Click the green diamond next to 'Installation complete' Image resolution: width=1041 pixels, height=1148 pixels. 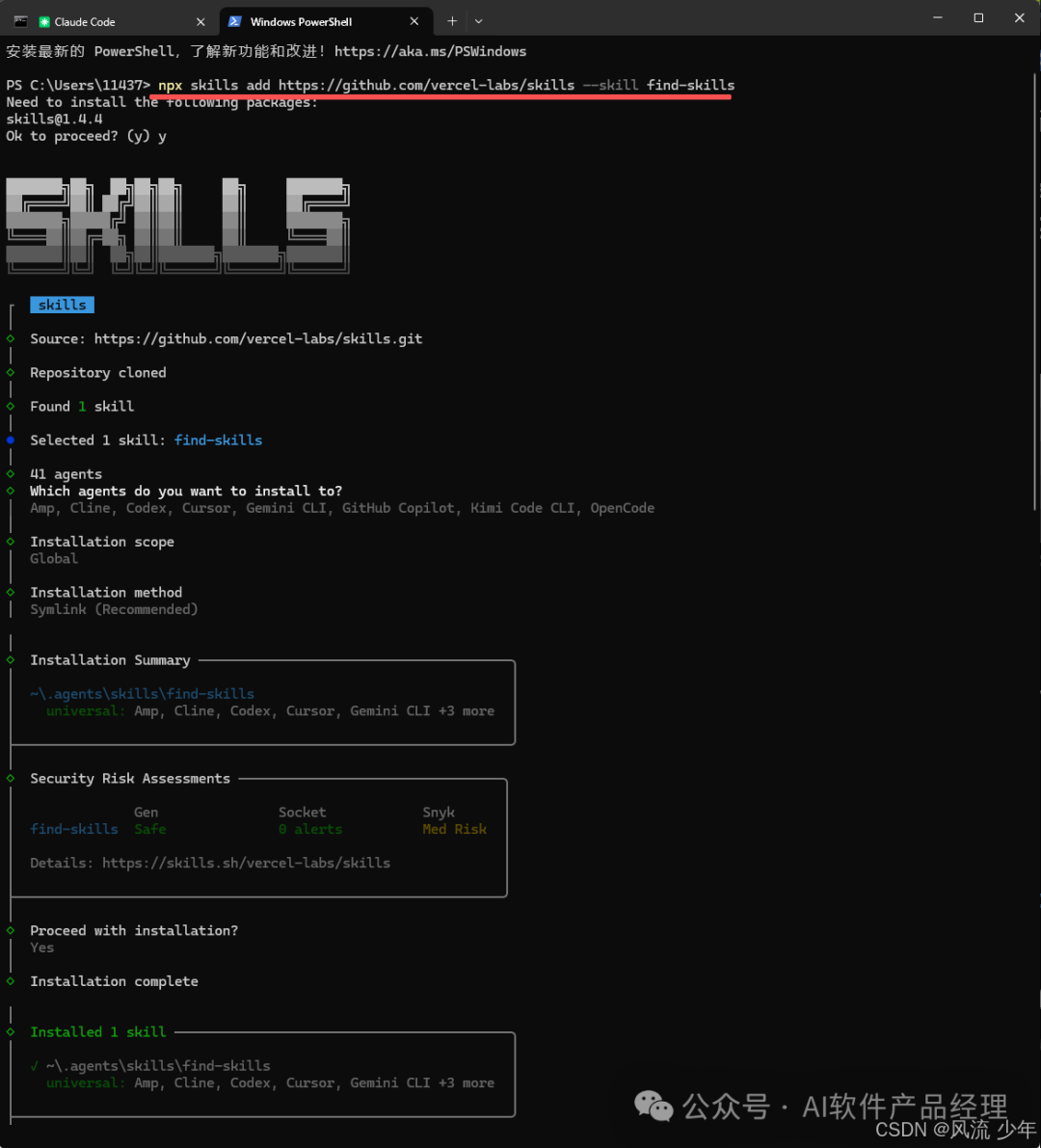(10, 980)
